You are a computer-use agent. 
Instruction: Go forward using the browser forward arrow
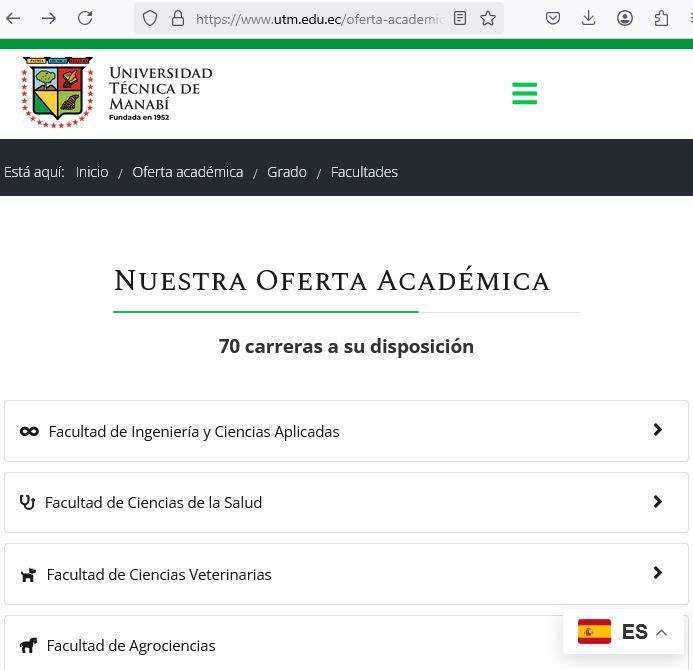click(49, 18)
